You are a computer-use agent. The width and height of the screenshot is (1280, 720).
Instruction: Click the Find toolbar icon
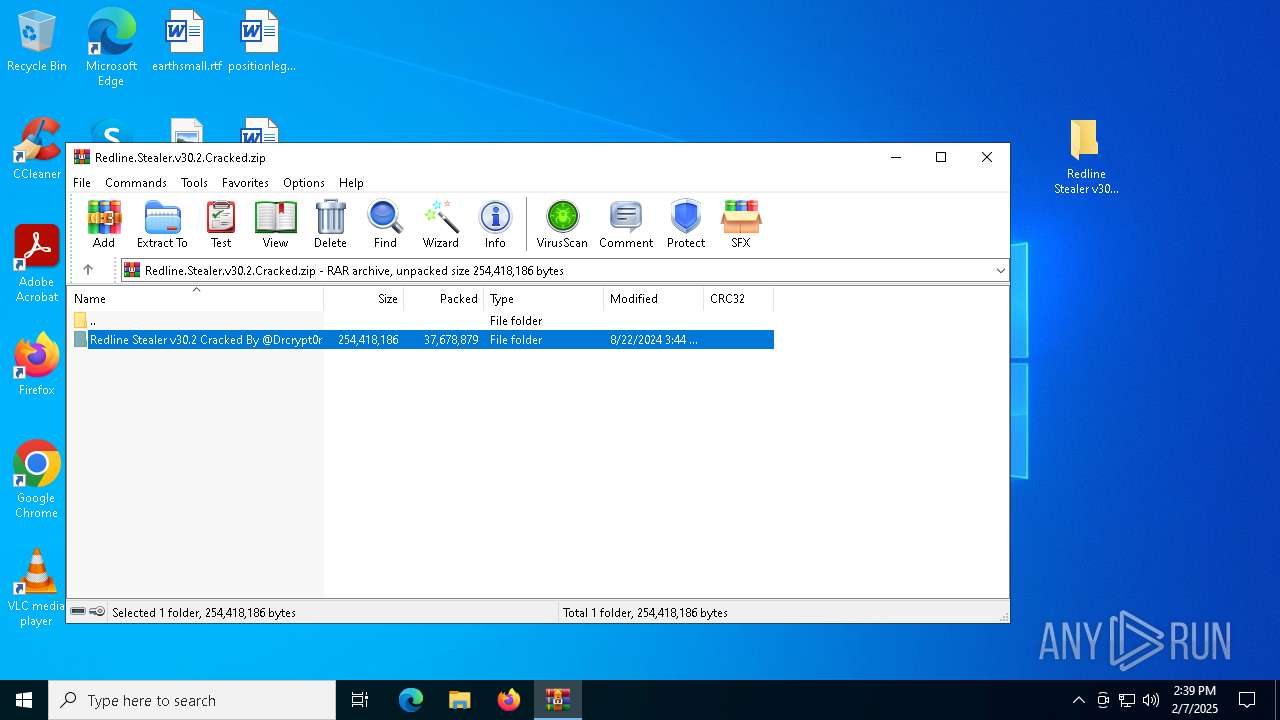(385, 224)
